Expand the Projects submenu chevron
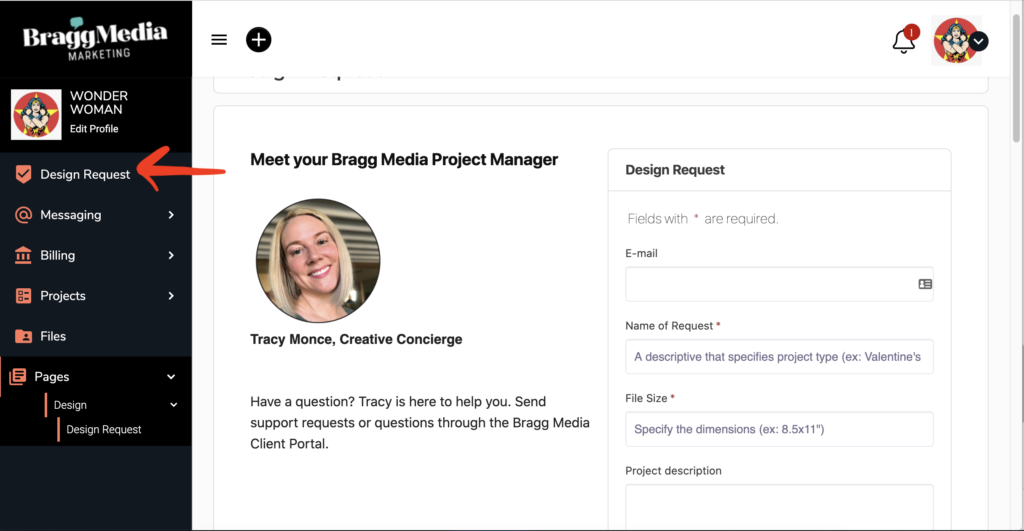The width and height of the screenshot is (1024, 531). point(171,296)
